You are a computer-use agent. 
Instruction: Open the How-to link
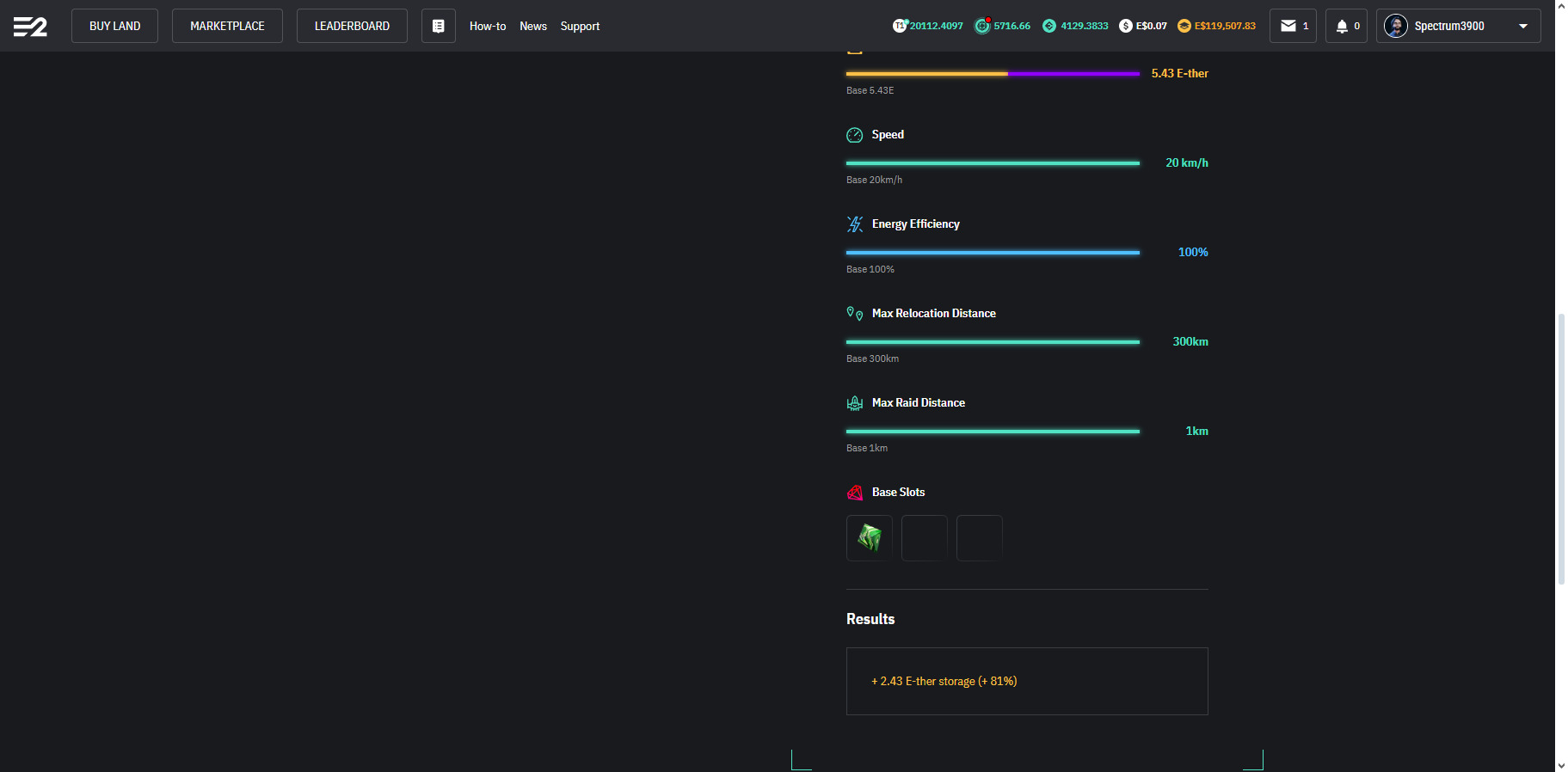488,26
